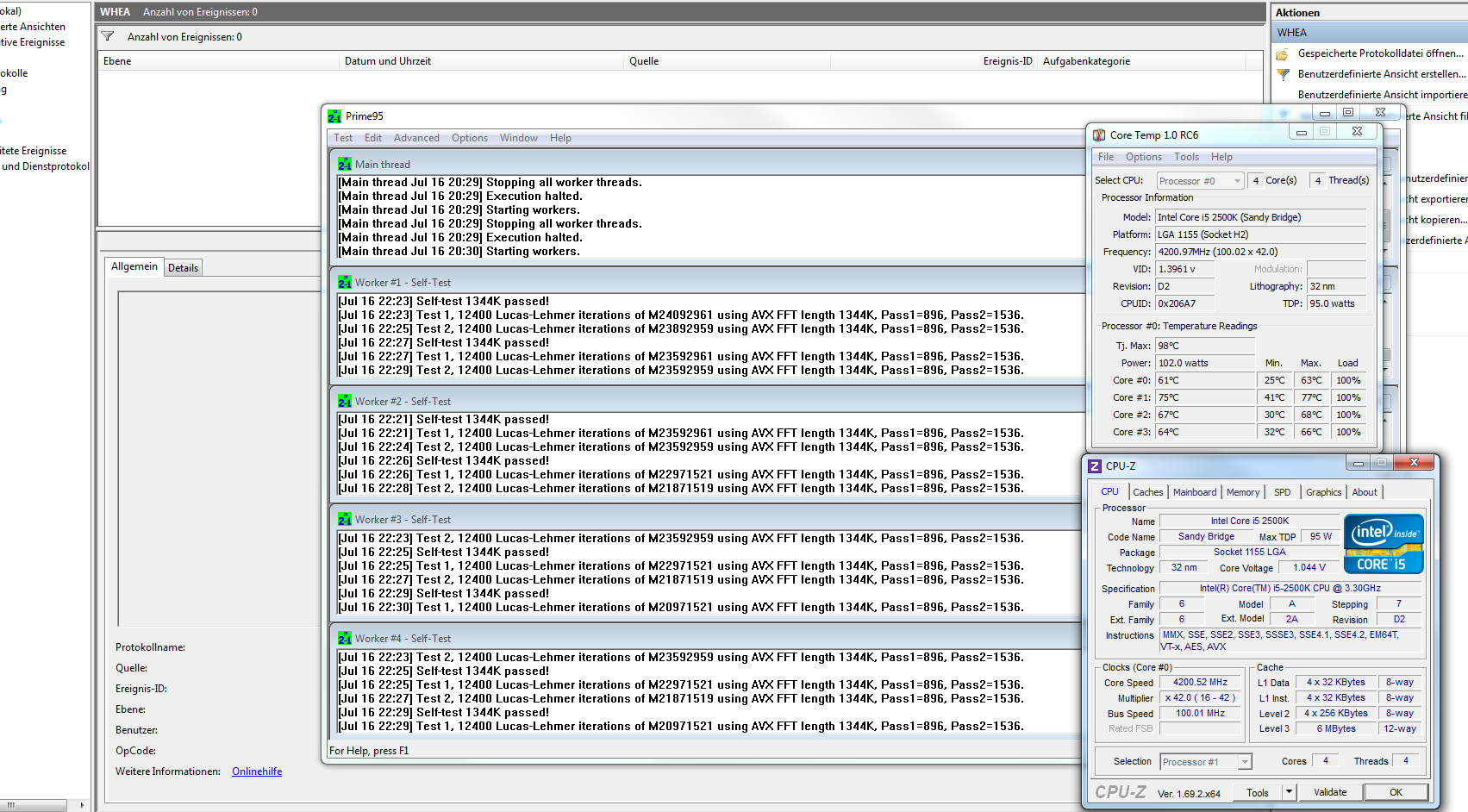The width and height of the screenshot is (1468, 812).
Task: Click Benutzerdefinierte Ansicht erstellen action
Action: click(x=1382, y=74)
